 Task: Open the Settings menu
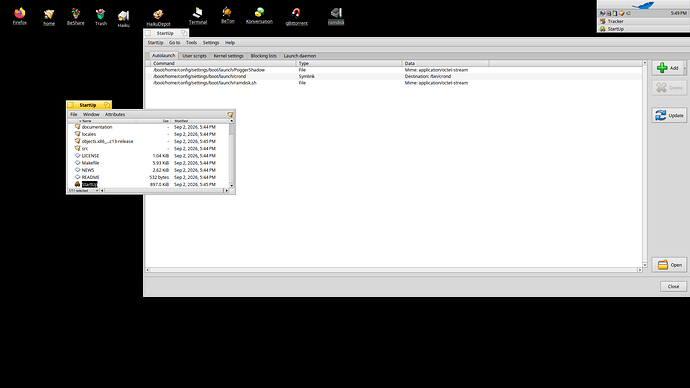211,43
